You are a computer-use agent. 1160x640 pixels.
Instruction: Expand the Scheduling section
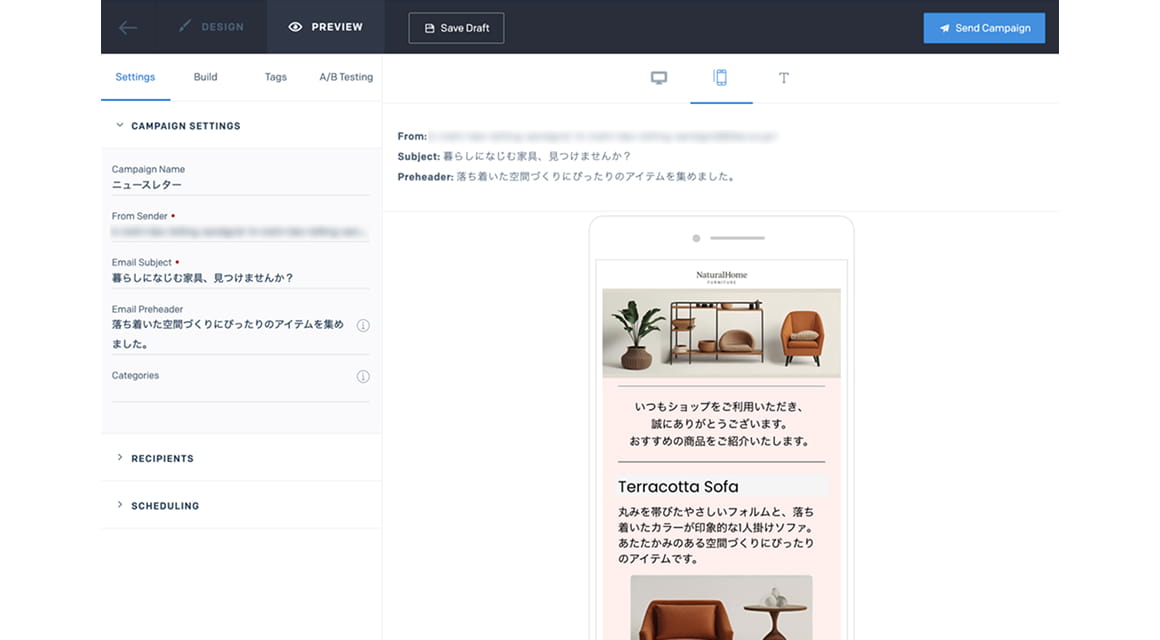pos(165,506)
